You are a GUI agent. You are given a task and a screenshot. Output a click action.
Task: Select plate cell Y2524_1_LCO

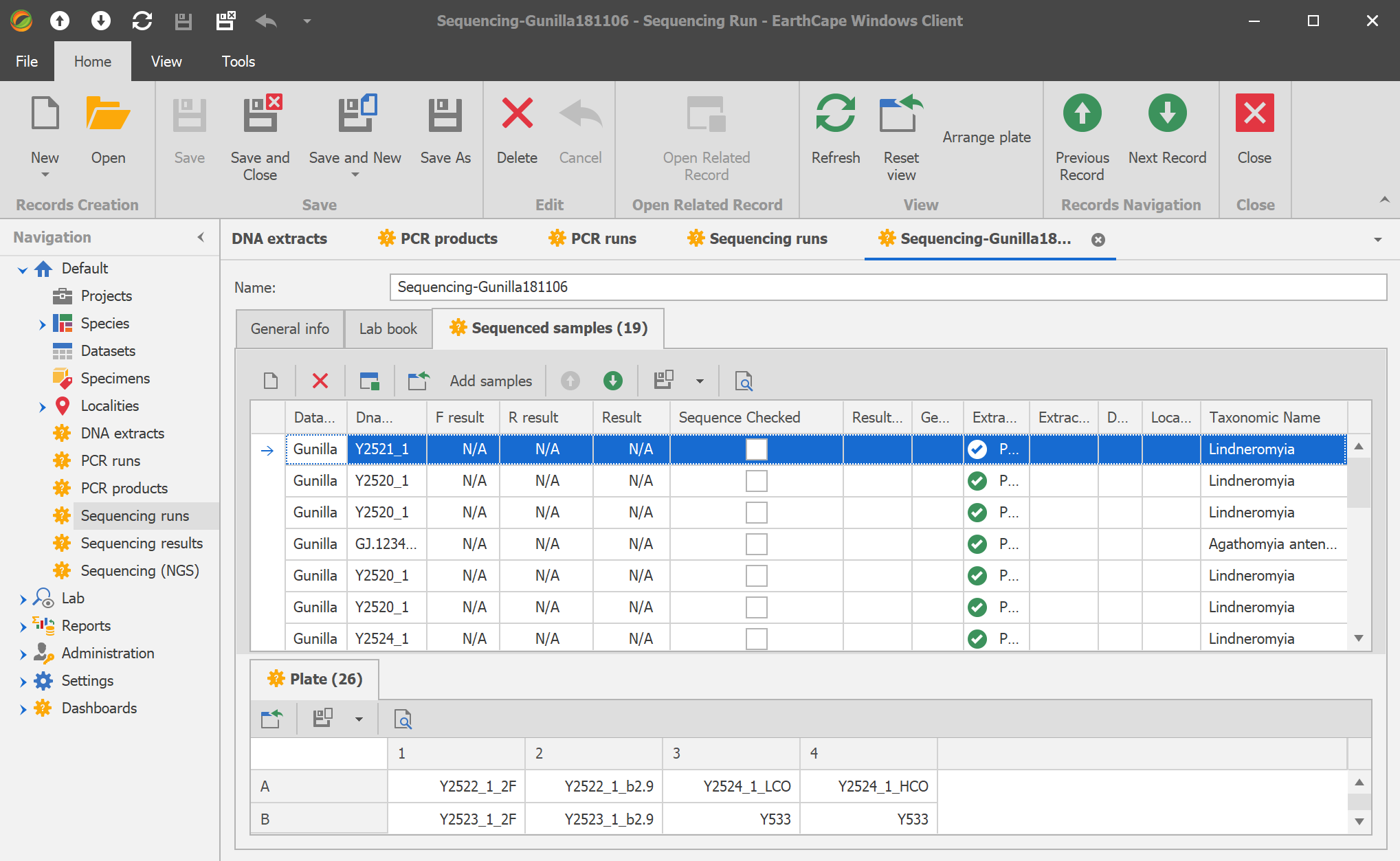pyautogui.click(x=731, y=786)
